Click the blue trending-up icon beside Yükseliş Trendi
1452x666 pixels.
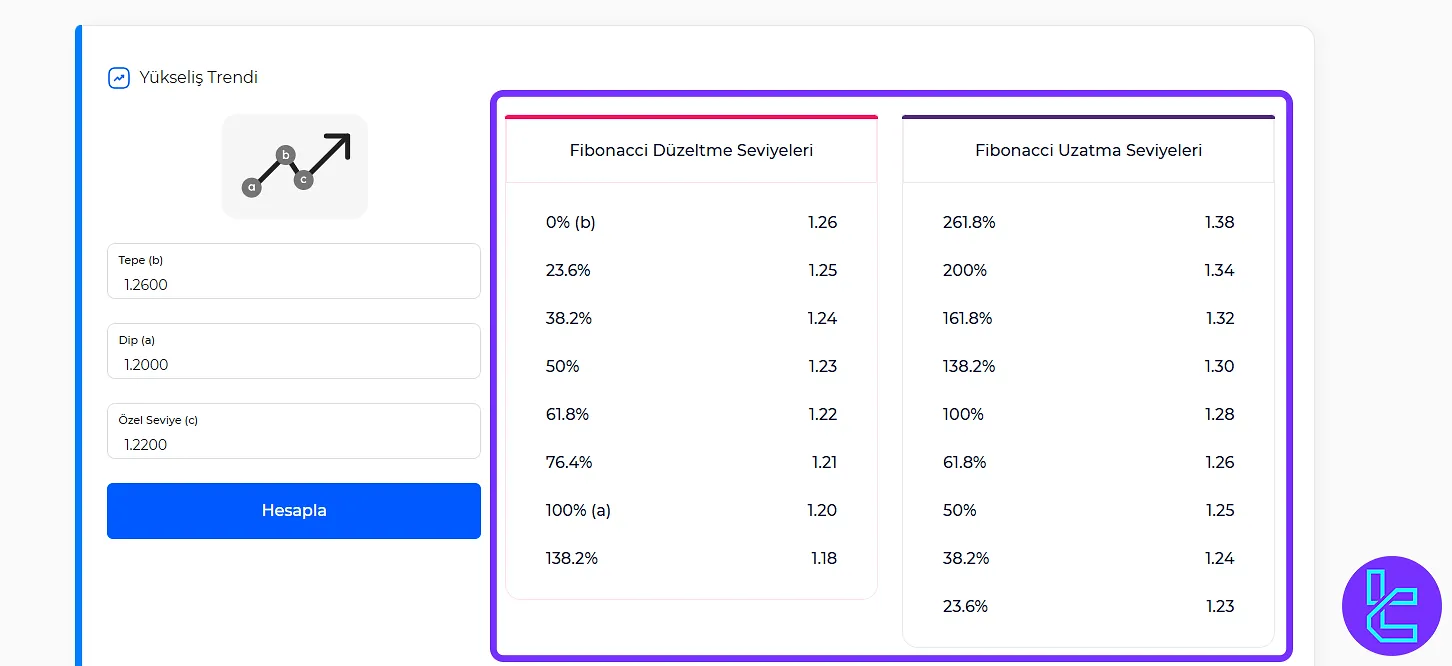pyautogui.click(x=119, y=77)
